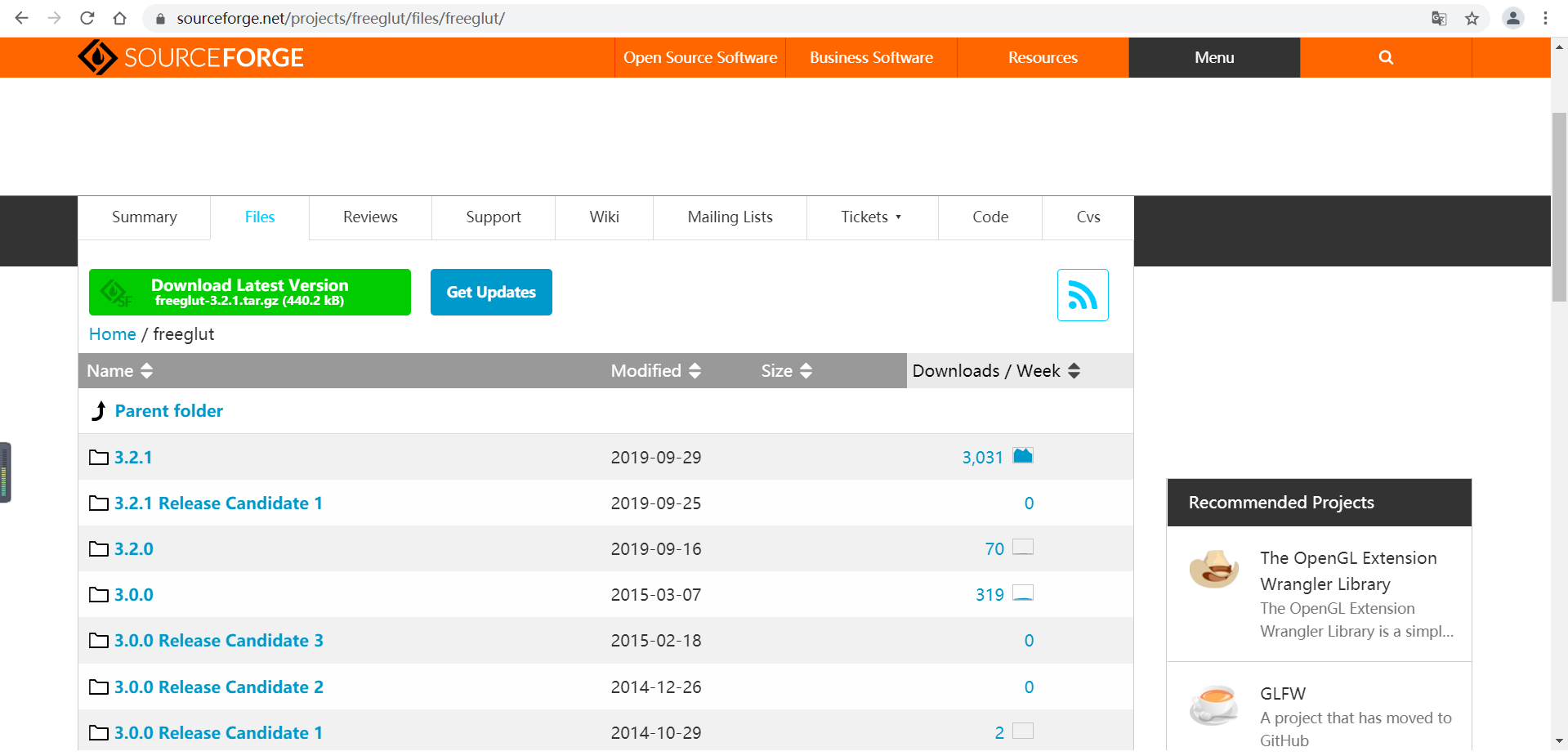Switch to the Files tab
The height and width of the screenshot is (756, 1568).
tap(260, 217)
